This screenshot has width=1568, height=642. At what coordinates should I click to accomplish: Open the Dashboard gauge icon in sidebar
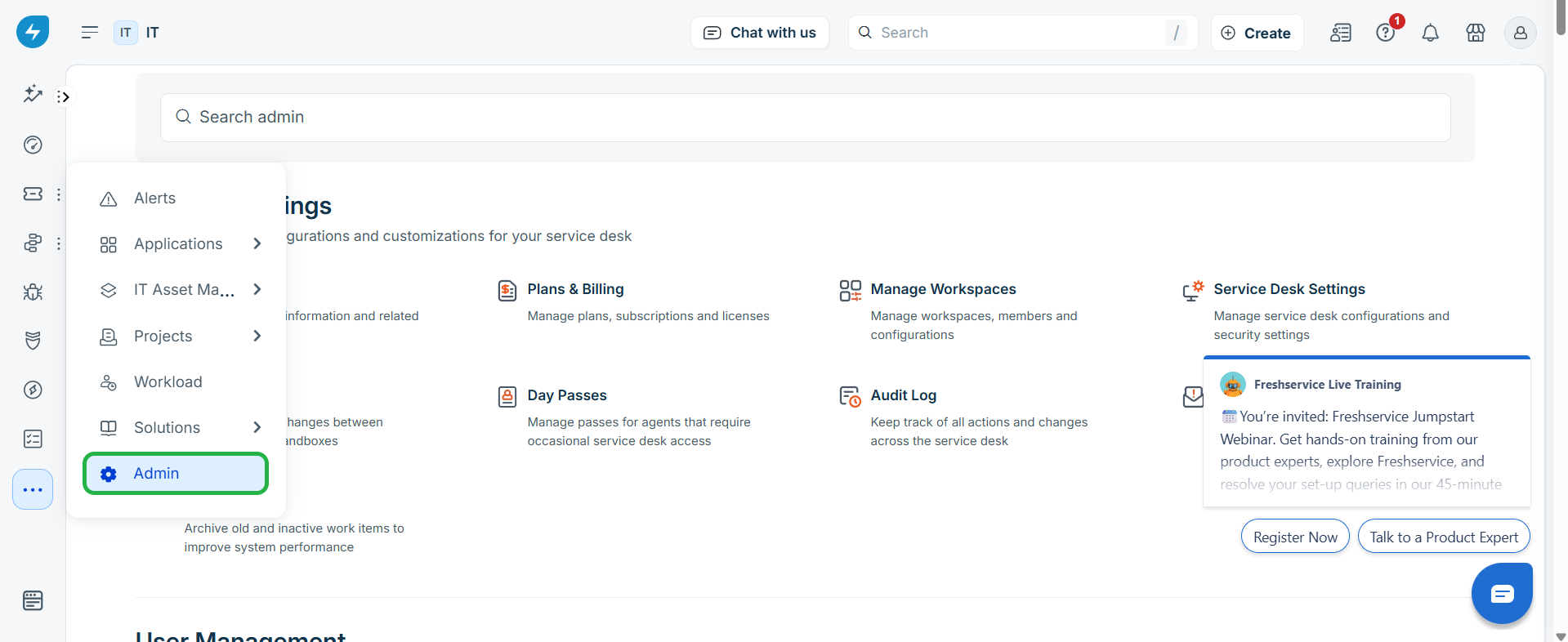tap(33, 145)
